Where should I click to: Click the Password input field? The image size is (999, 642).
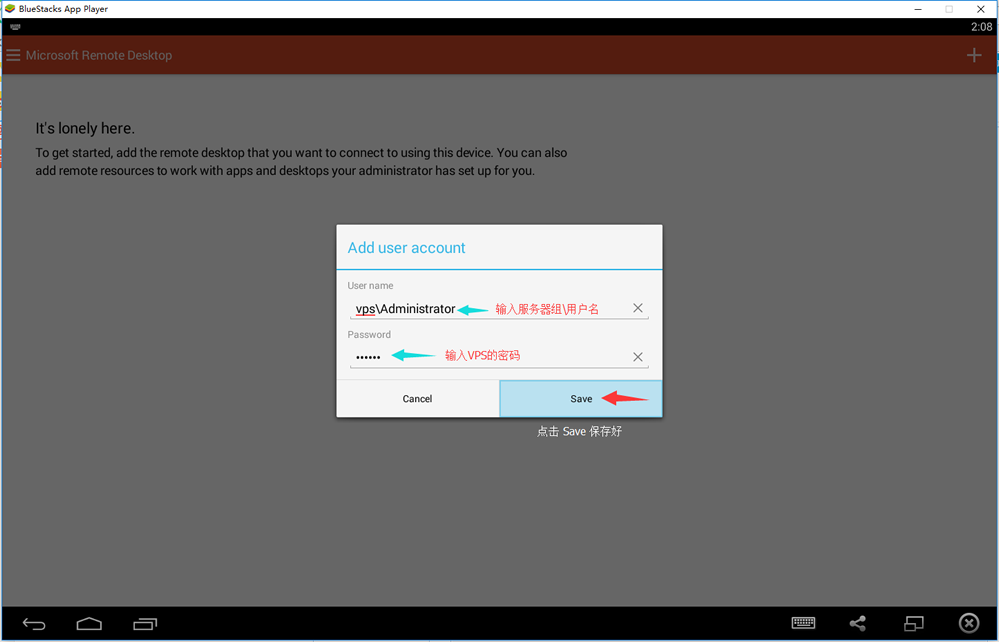click(499, 357)
